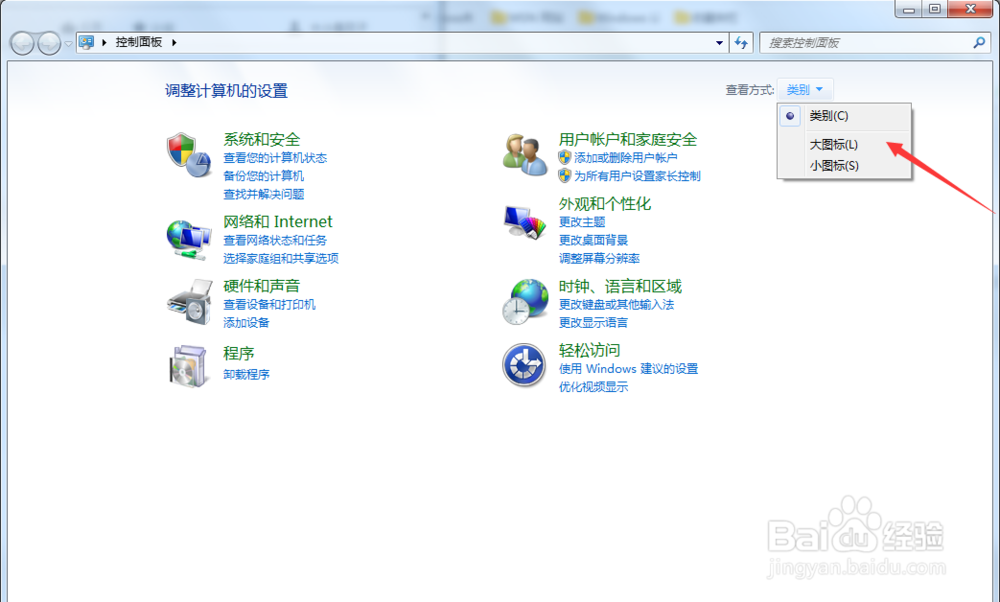Click the 卸载程序 link

246,374
